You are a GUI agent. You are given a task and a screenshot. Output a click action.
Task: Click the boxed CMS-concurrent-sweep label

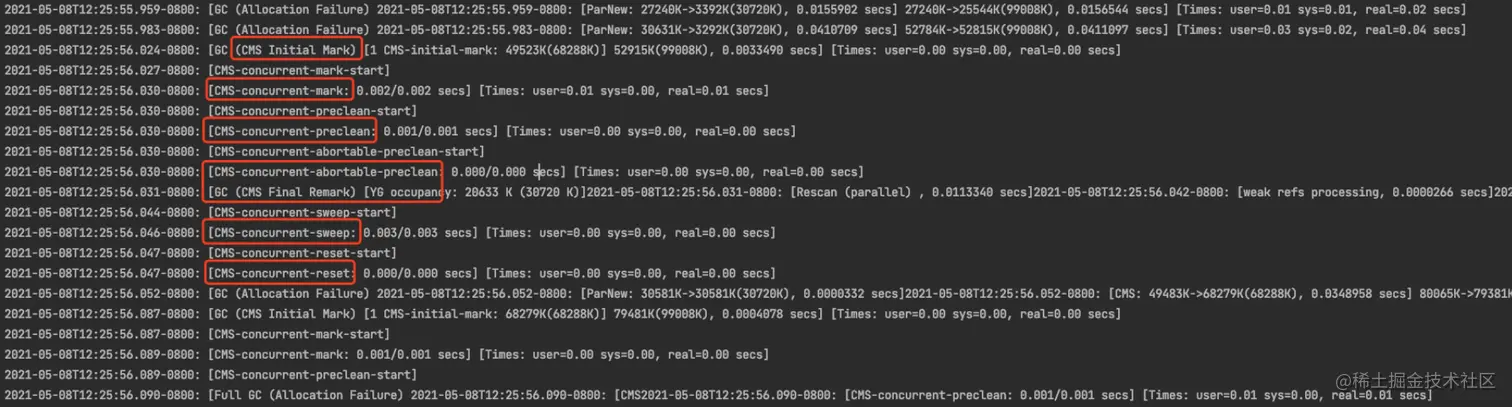282,233
